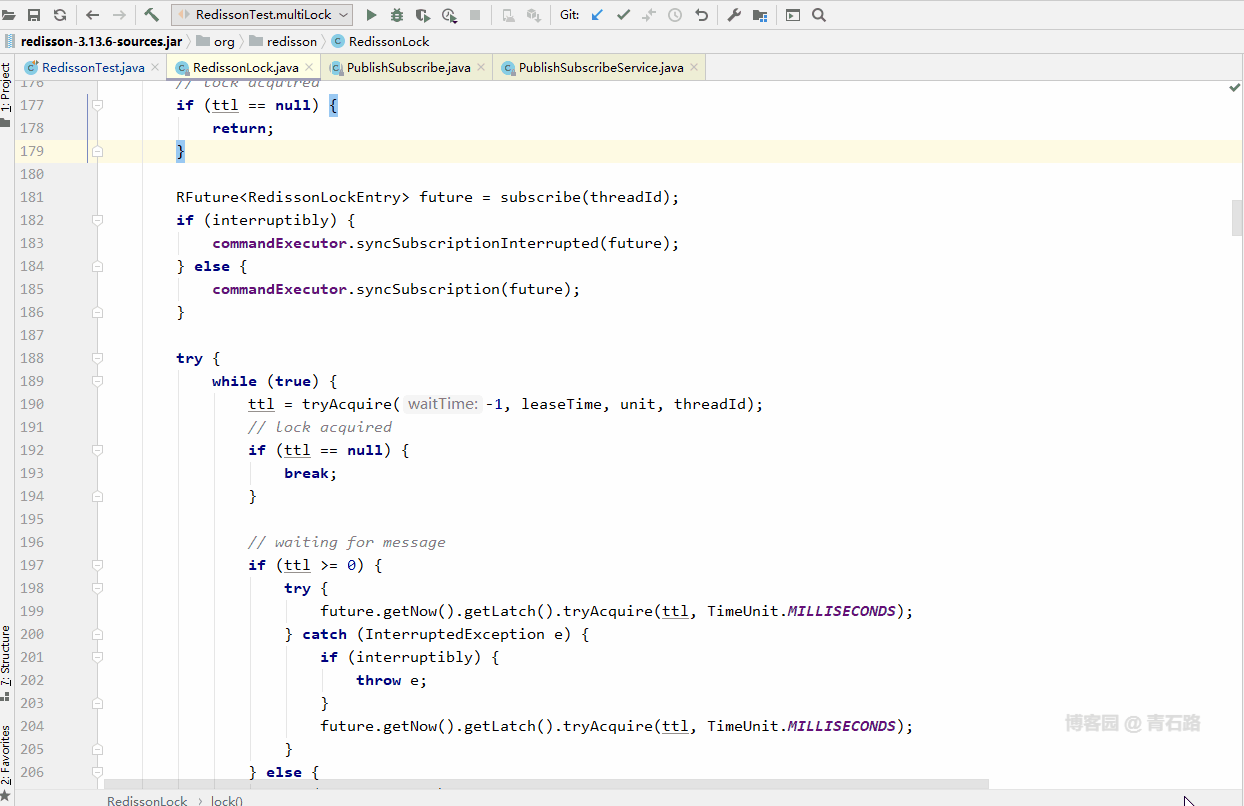
Task: Open the Project tool window
Action: [x=6, y=94]
